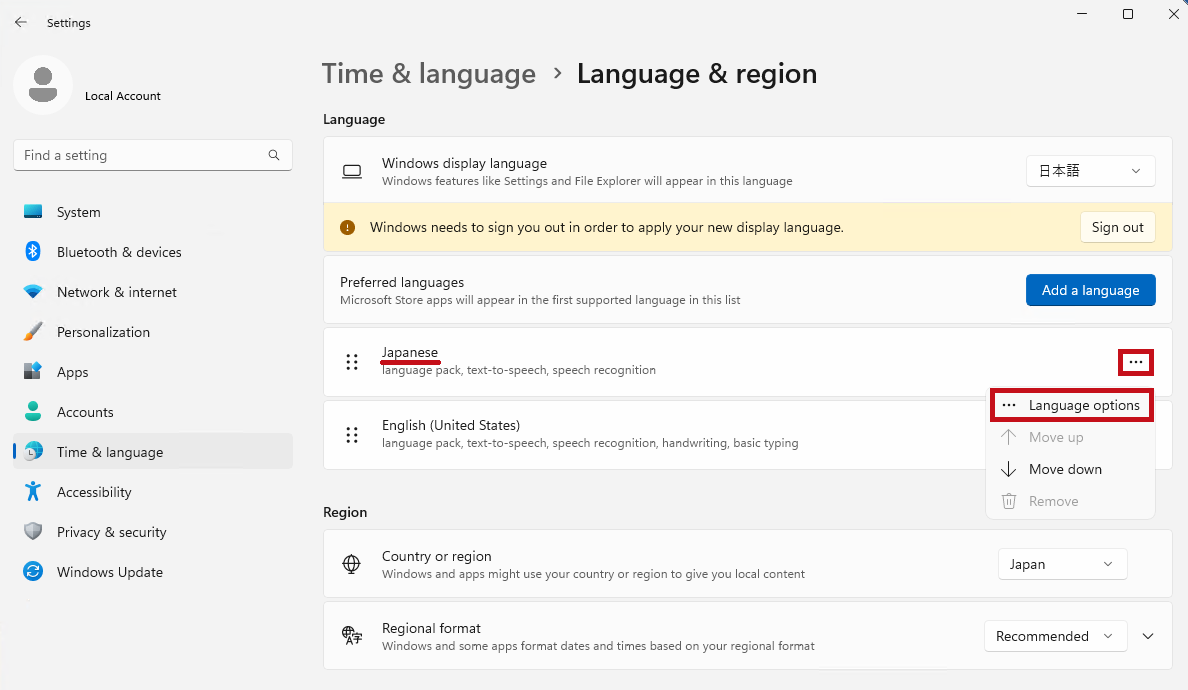Focus the Find a setting search box
The image size is (1188, 690).
click(153, 155)
